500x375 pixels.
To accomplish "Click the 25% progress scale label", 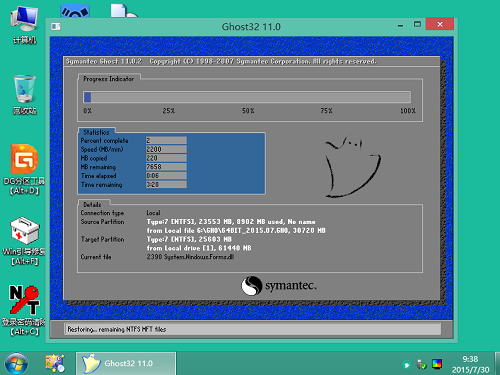I will 169,111.
